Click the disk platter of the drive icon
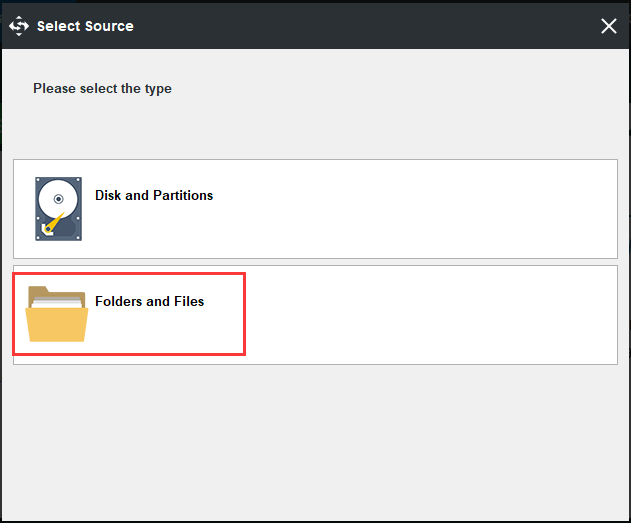The image size is (631, 523). point(57,199)
